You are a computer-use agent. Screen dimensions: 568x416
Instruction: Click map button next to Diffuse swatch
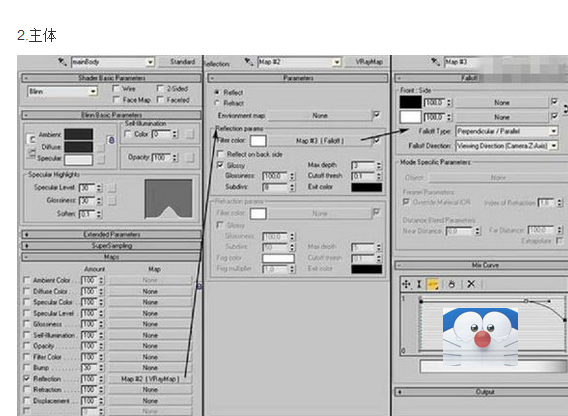[101, 147]
